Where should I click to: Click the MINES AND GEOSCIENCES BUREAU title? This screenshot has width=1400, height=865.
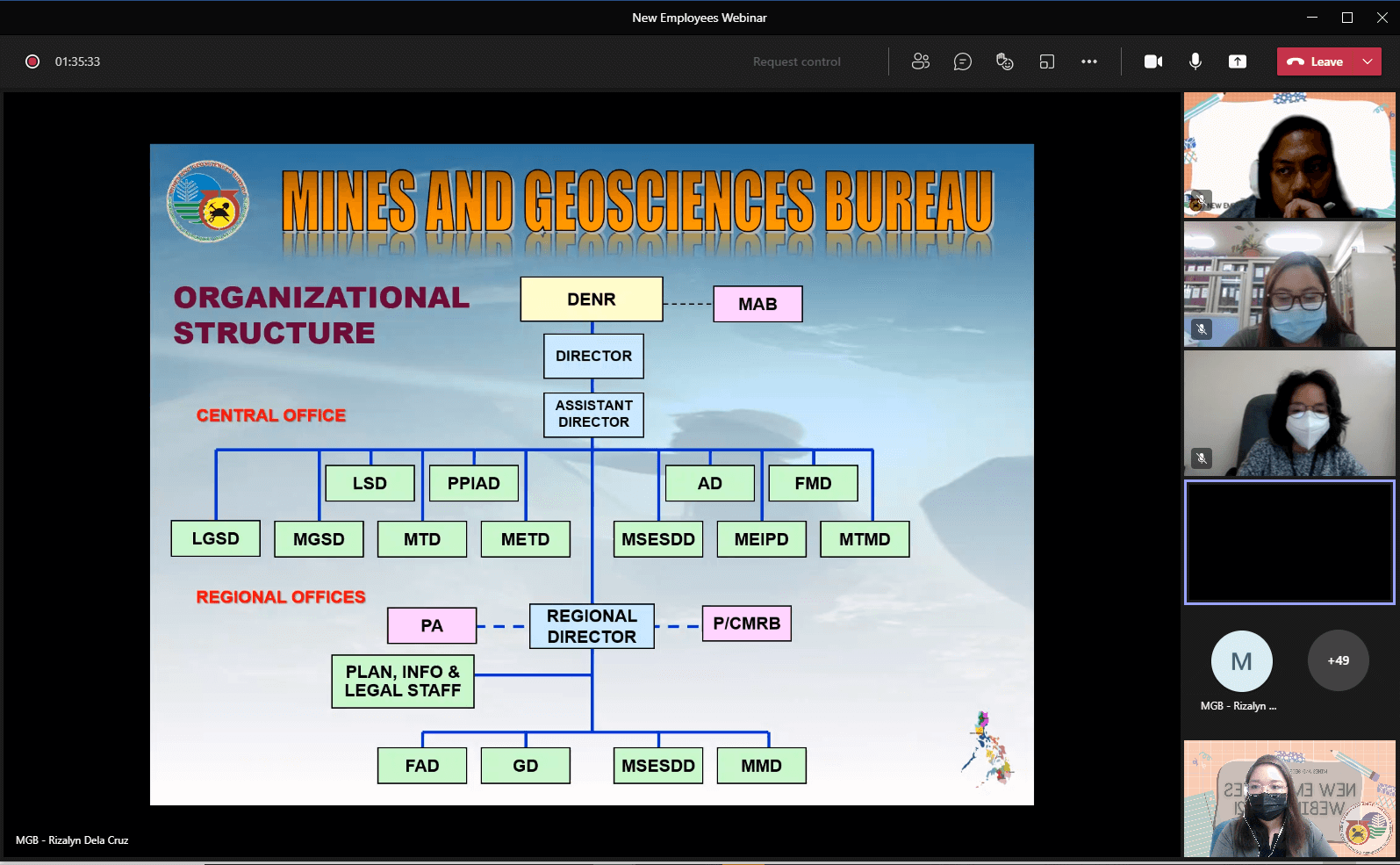pos(637,202)
